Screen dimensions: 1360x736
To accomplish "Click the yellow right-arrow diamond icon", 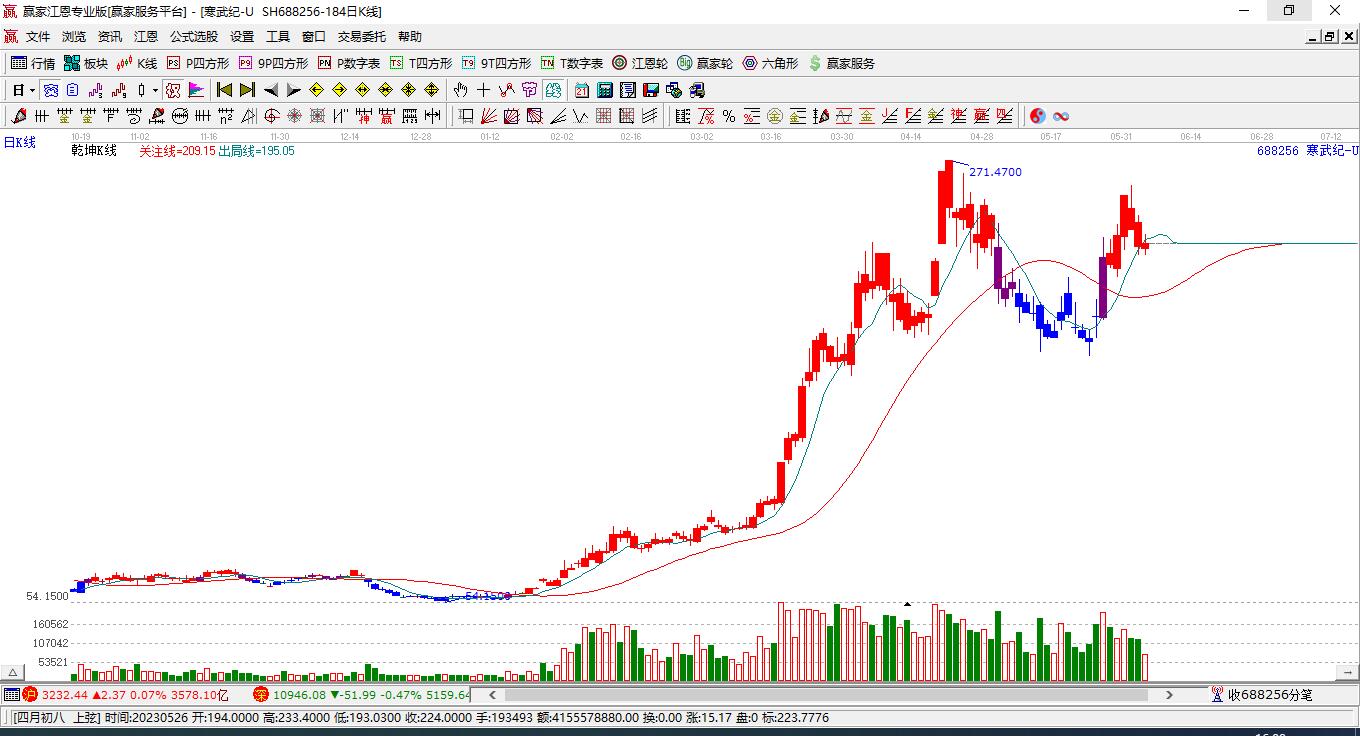I will pos(340,90).
